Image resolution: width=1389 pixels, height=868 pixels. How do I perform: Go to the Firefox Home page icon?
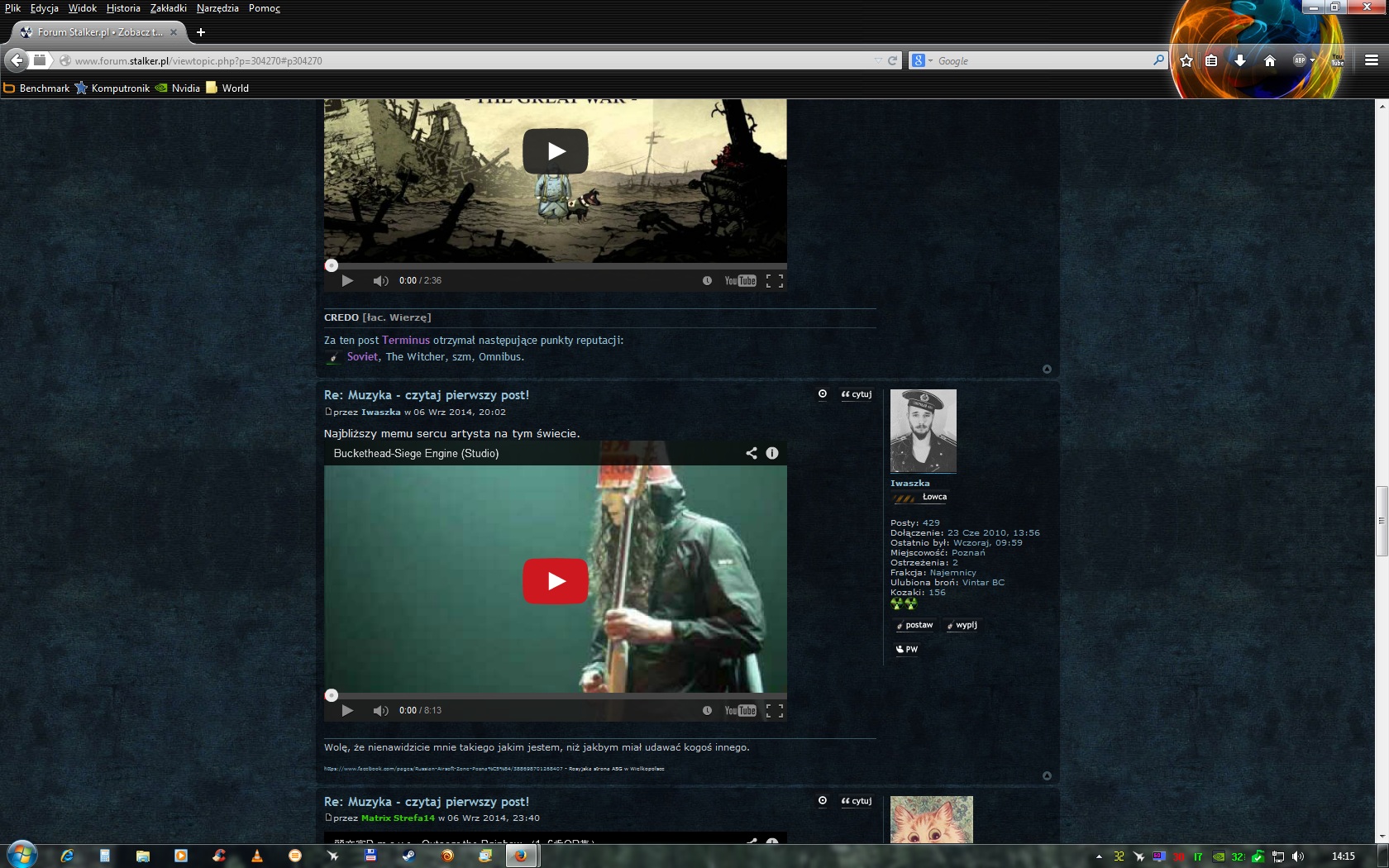(x=1270, y=60)
